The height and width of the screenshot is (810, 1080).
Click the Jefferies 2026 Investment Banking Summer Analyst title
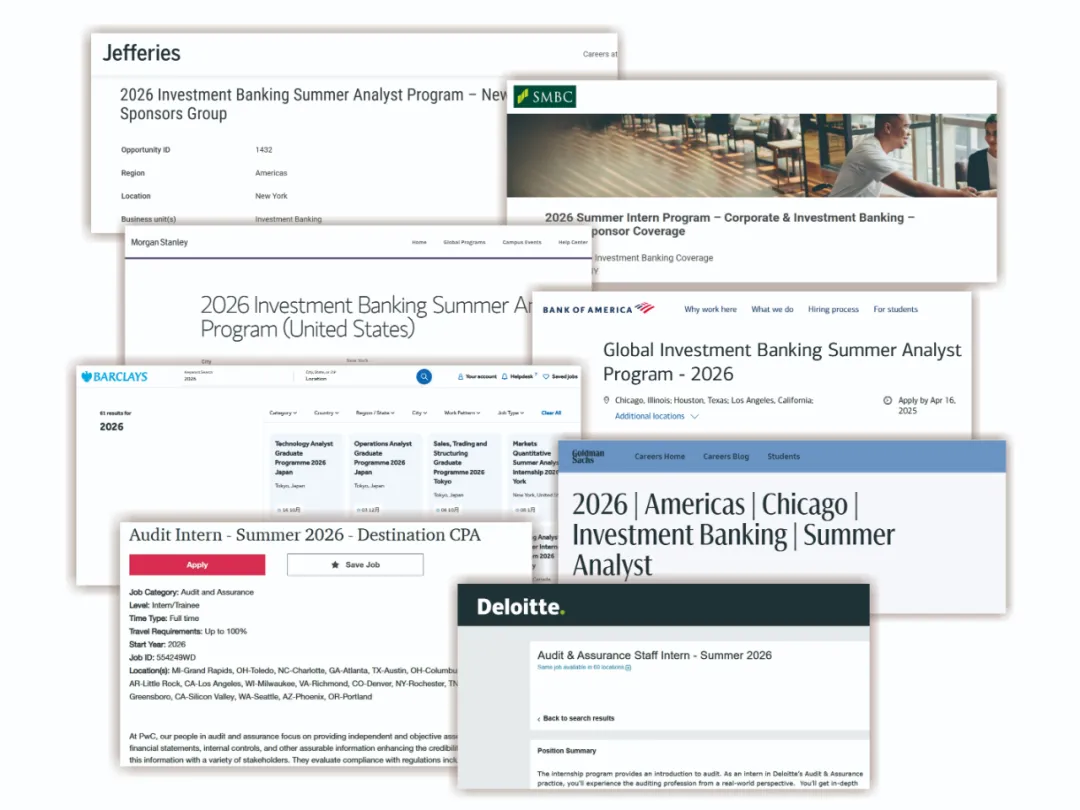[x=313, y=104]
